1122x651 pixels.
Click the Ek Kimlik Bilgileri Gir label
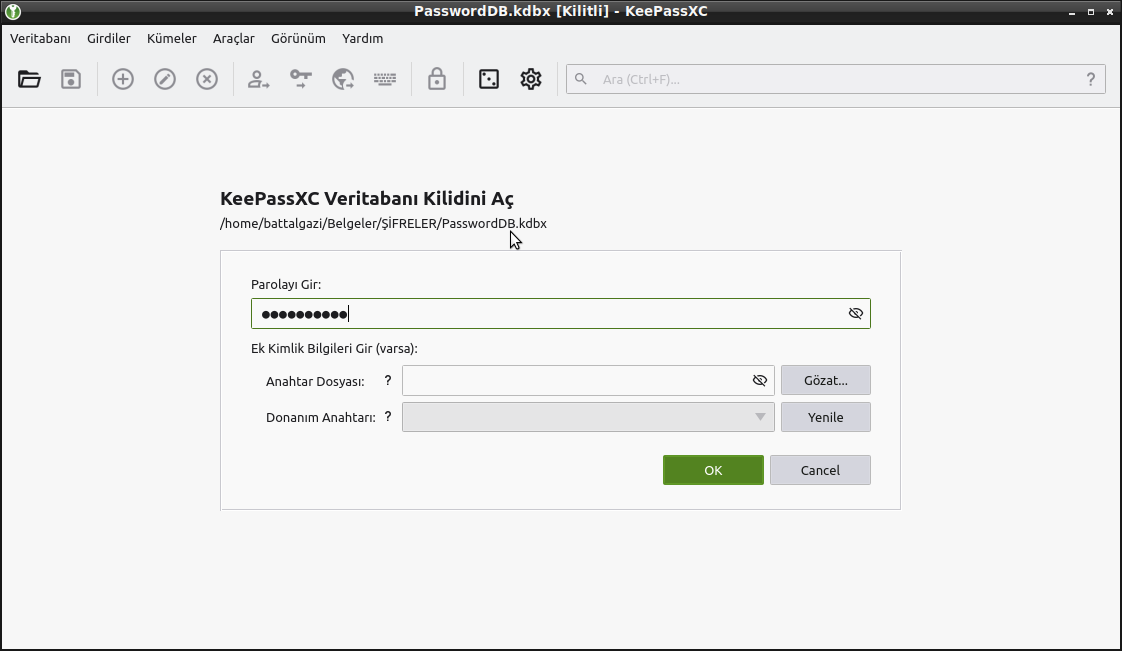click(x=334, y=348)
